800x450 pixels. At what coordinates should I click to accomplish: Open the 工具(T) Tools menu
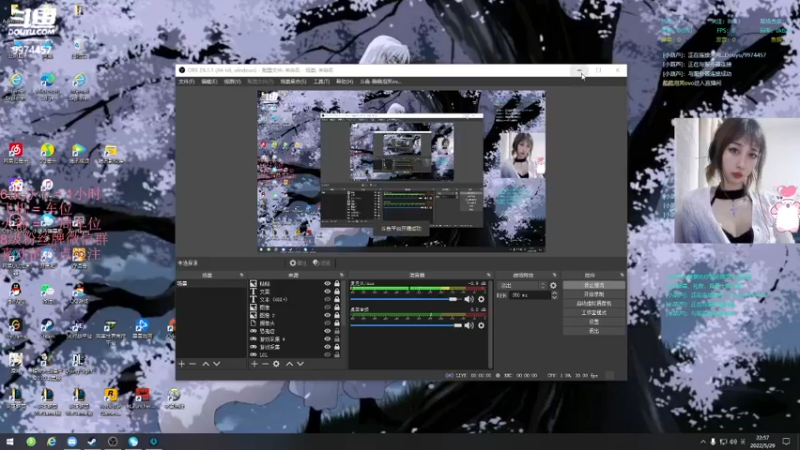tap(321, 82)
